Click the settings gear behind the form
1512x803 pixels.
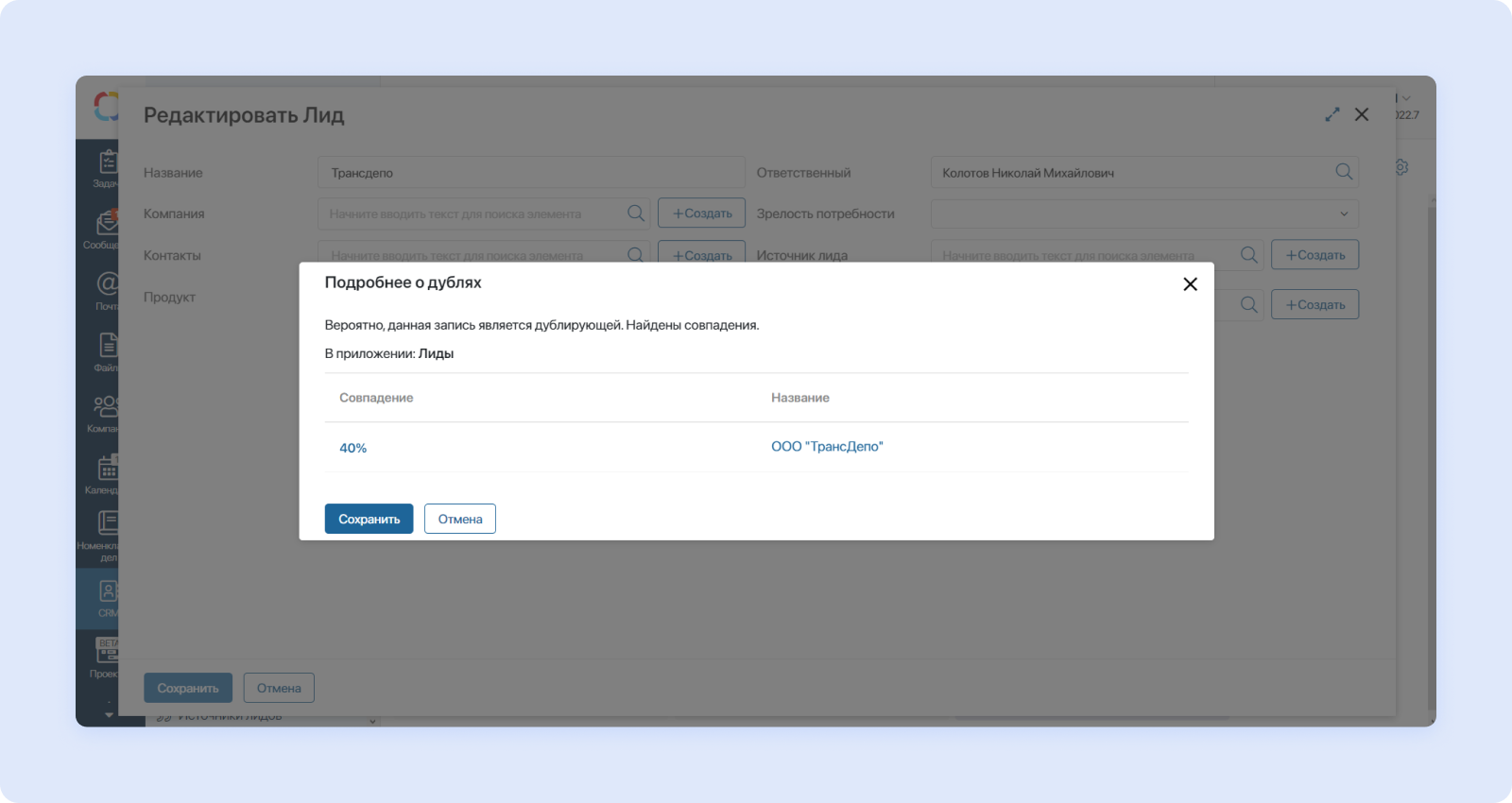[1401, 167]
